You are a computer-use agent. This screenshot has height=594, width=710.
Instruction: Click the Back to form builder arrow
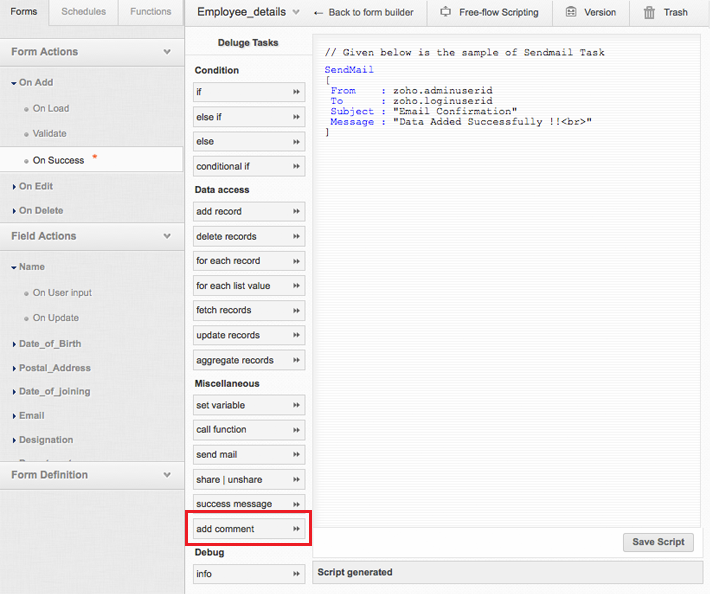click(318, 13)
